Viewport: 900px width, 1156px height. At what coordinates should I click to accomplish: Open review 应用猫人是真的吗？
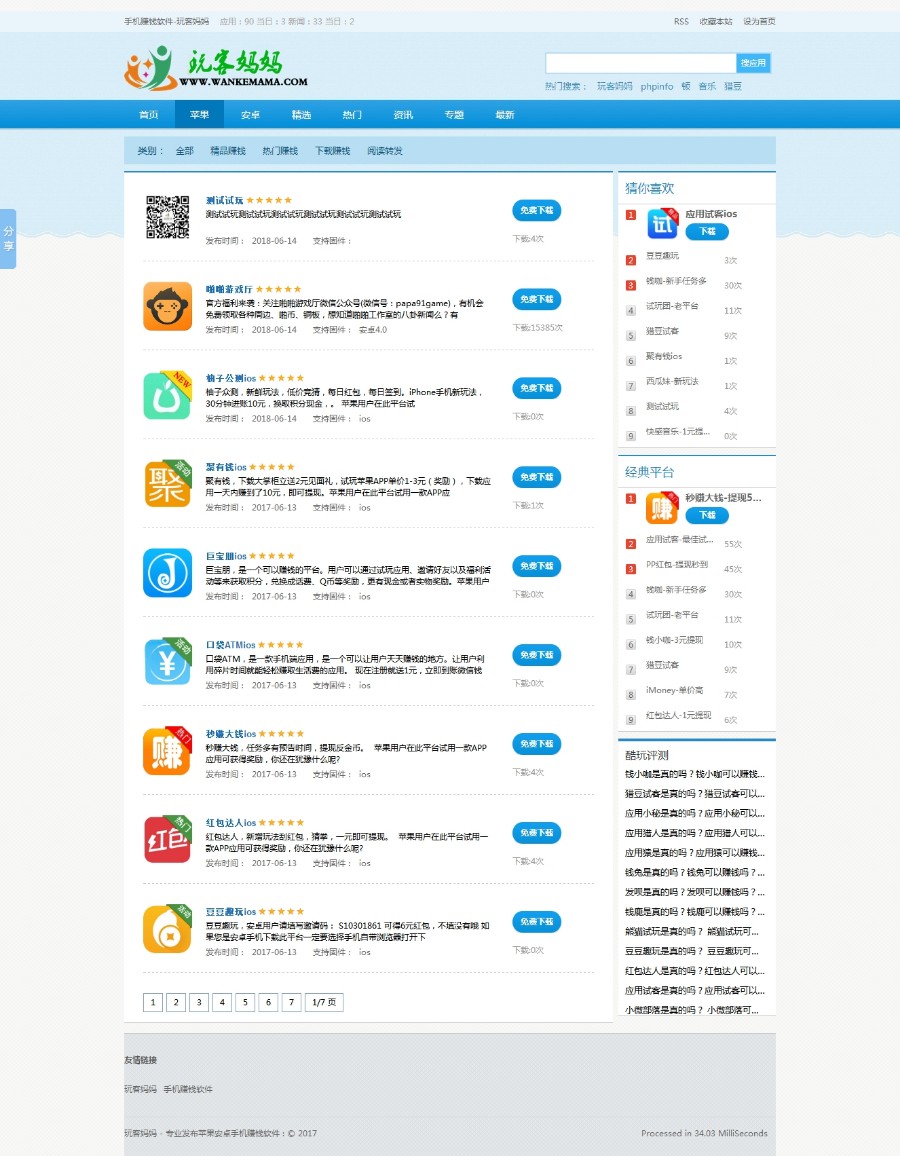(x=694, y=833)
